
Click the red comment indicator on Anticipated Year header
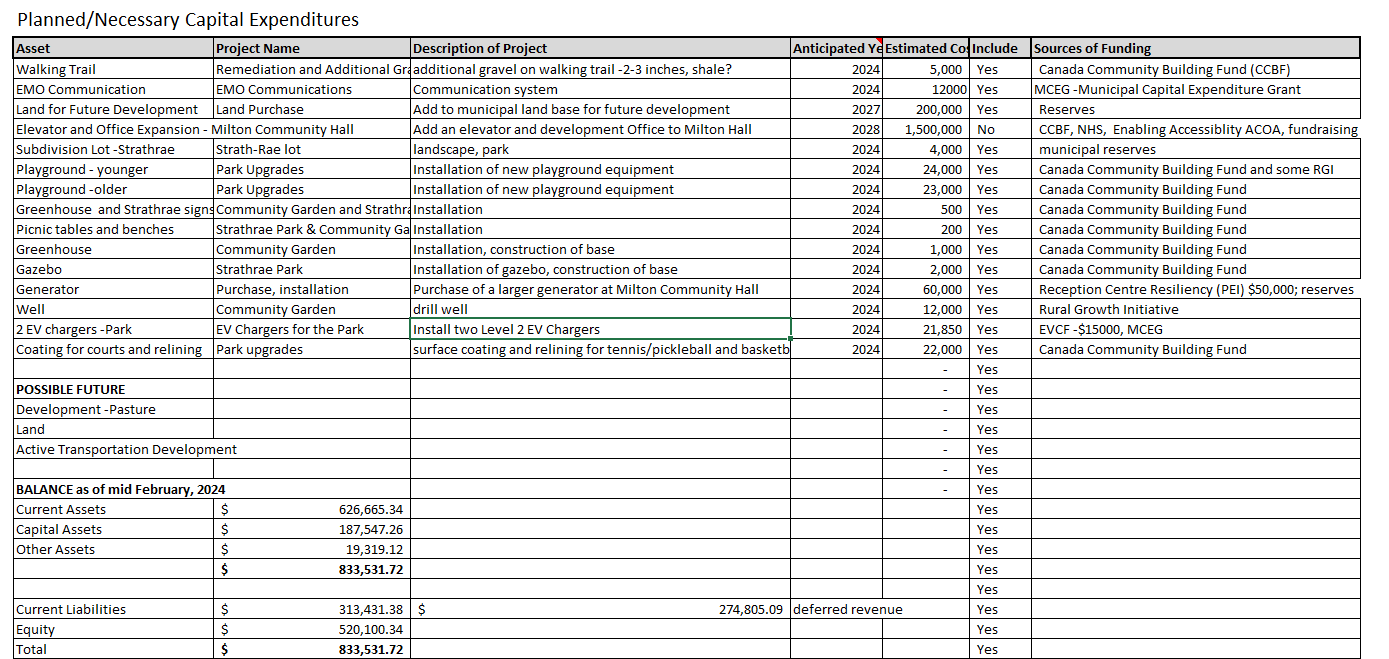[x=878, y=41]
